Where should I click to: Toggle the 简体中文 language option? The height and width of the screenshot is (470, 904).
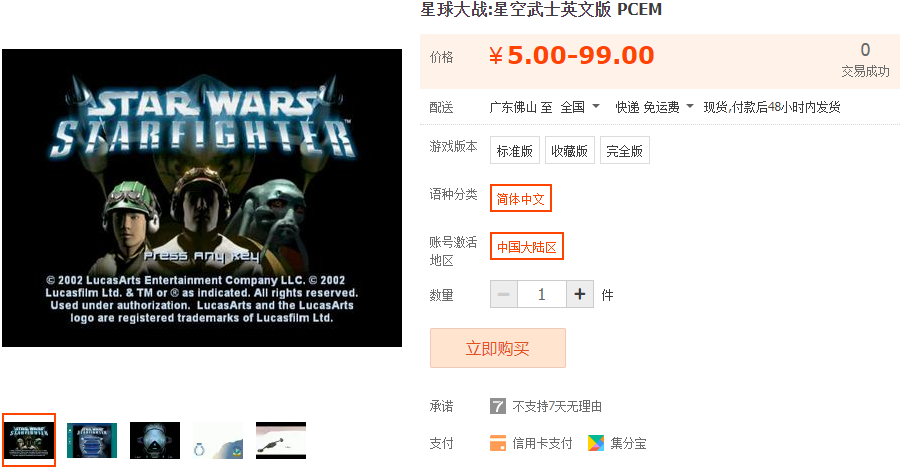(x=521, y=198)
